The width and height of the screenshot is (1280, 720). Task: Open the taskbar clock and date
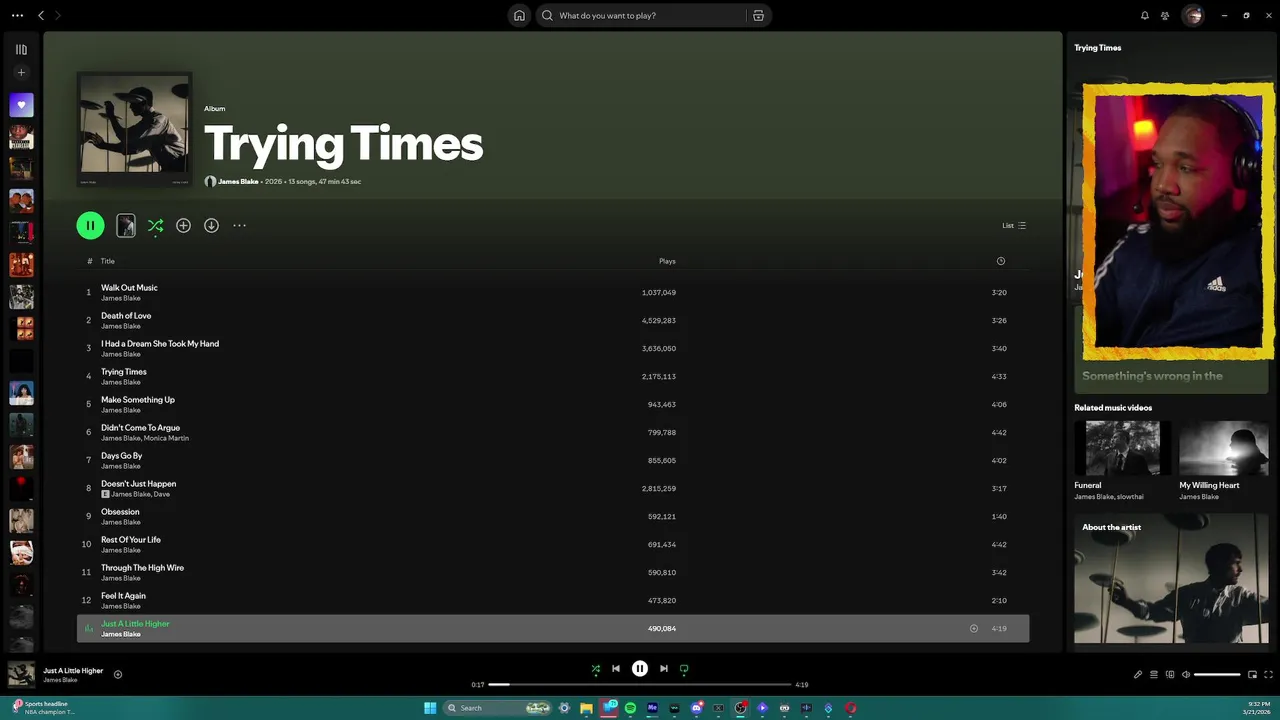1256,708
